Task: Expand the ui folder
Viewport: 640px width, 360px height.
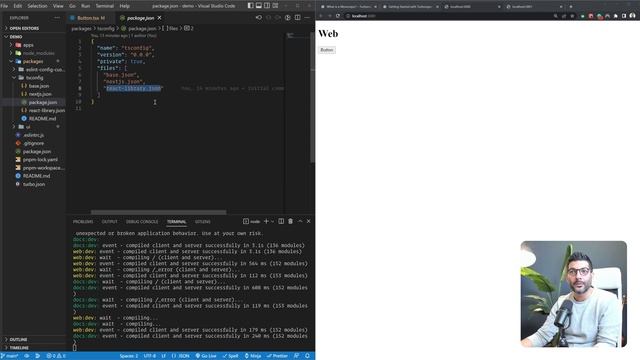Action: click(28, 127)
